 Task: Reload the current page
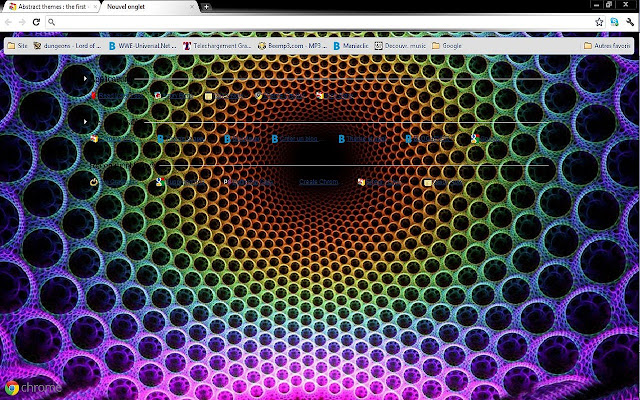[x=36, y=22]
